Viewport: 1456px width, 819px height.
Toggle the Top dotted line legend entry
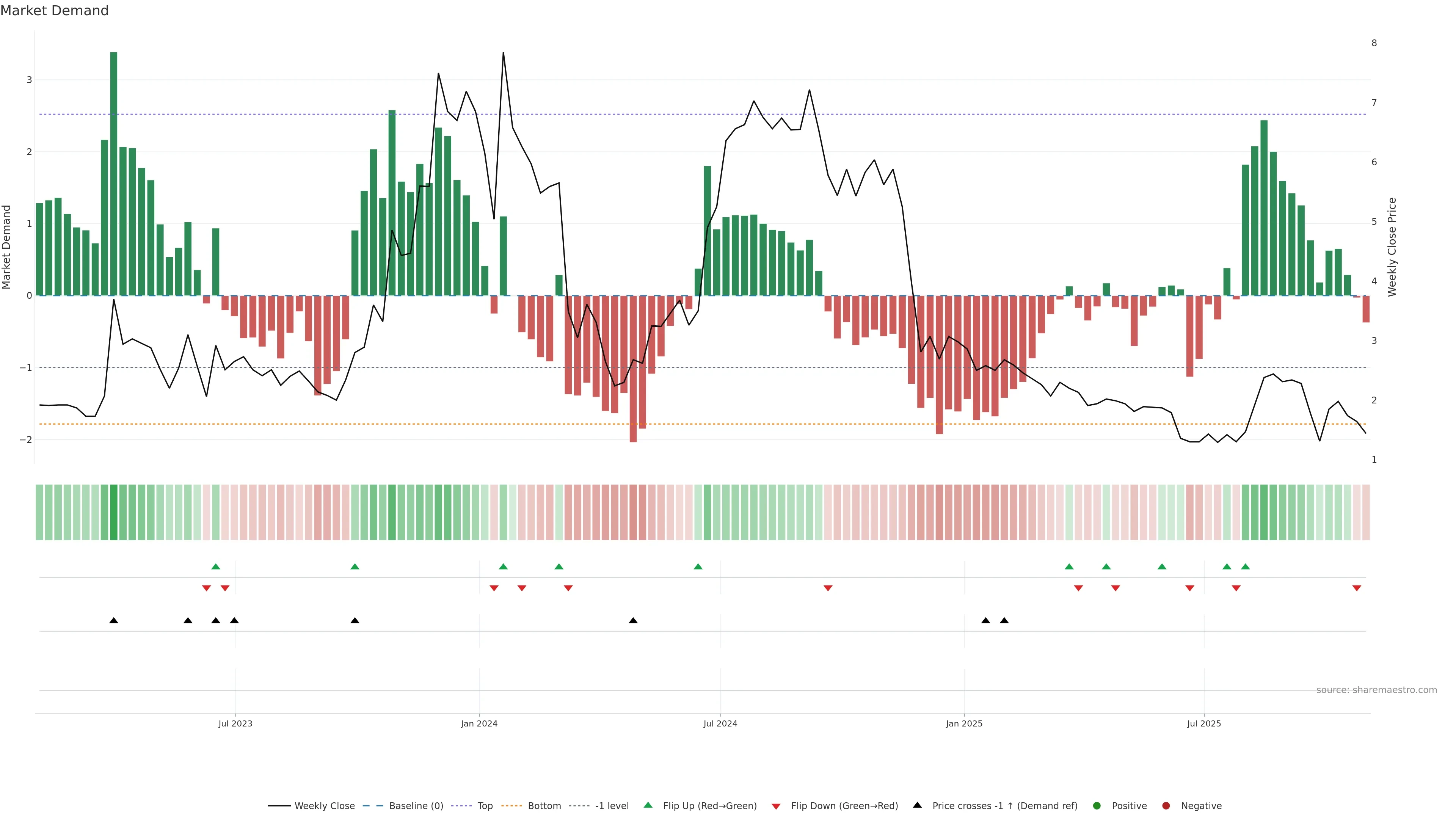point(485,805)
